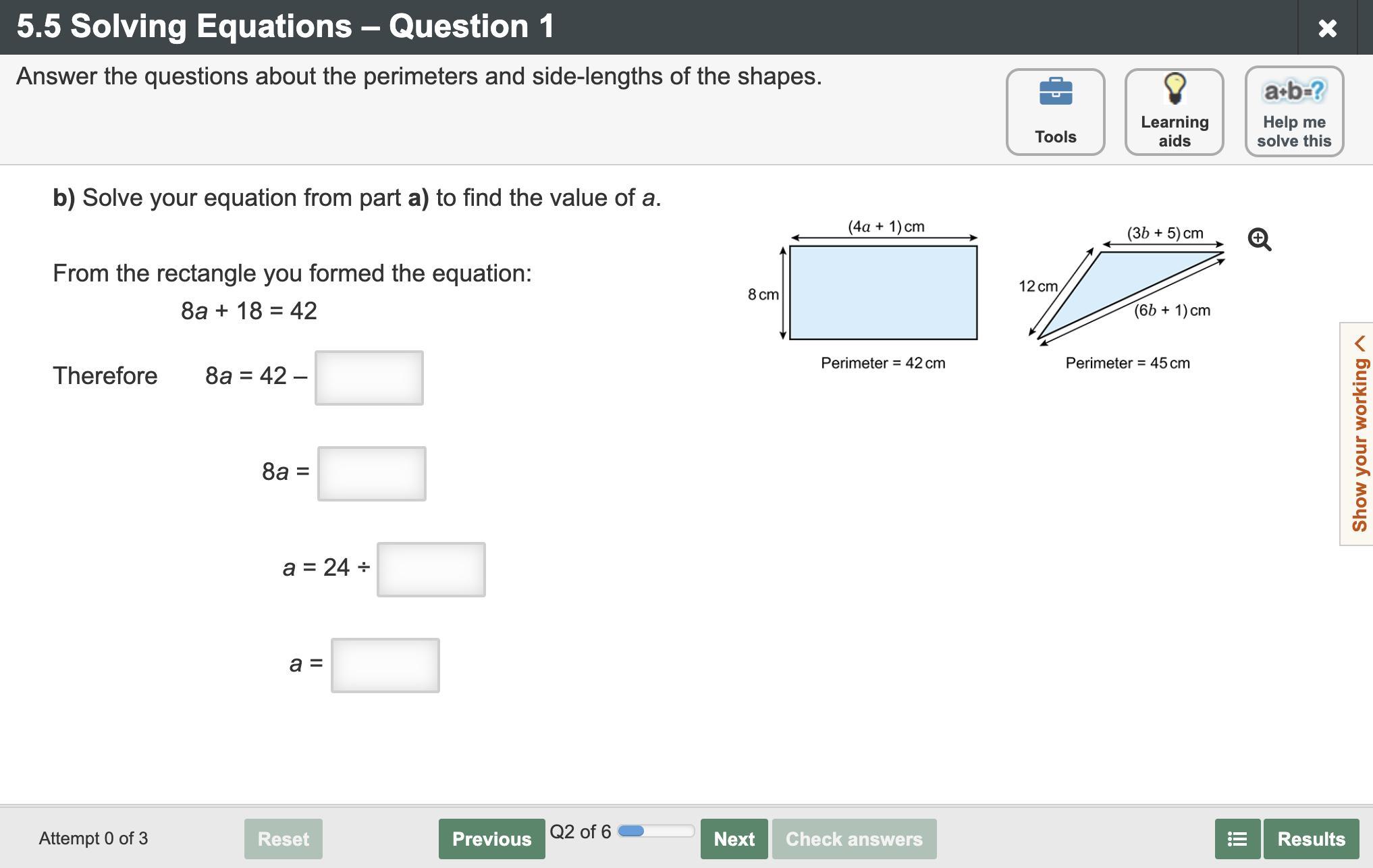
Task: Click the a = 24 ÷ input box
Action: coord(431,570)
